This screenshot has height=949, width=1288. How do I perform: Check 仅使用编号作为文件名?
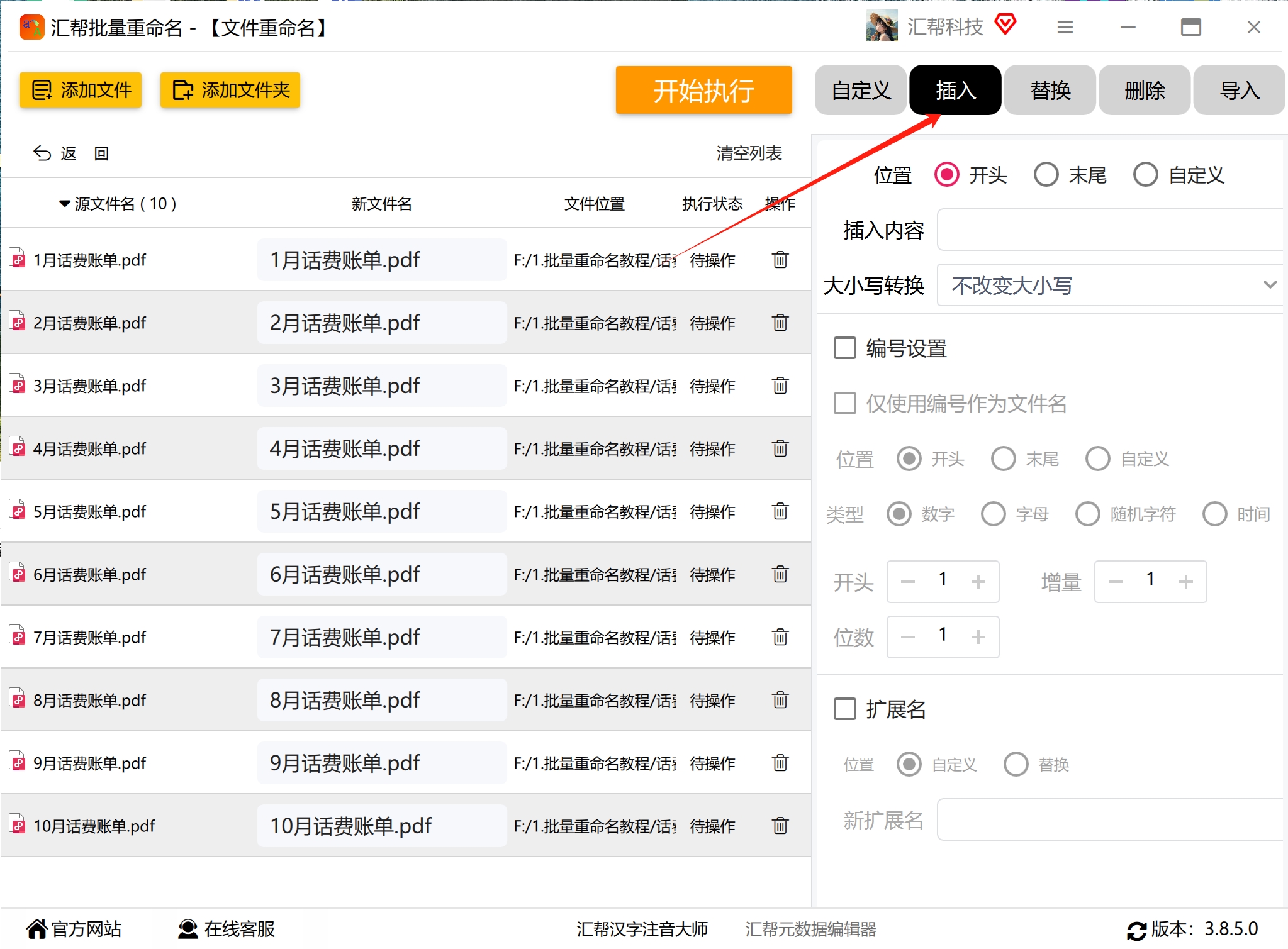tap(845, 403)
